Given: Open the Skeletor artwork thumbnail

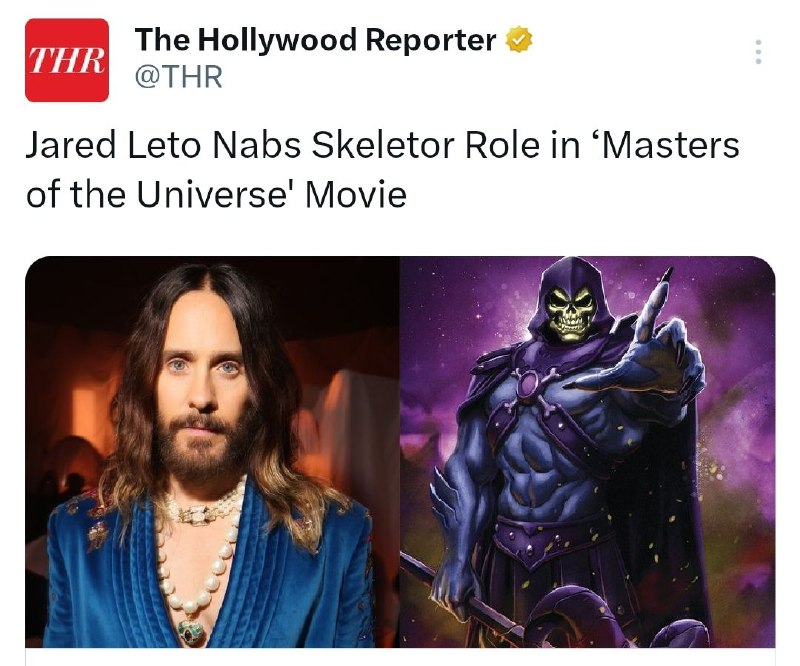Looking at the screenshot, I should point(587,452).
